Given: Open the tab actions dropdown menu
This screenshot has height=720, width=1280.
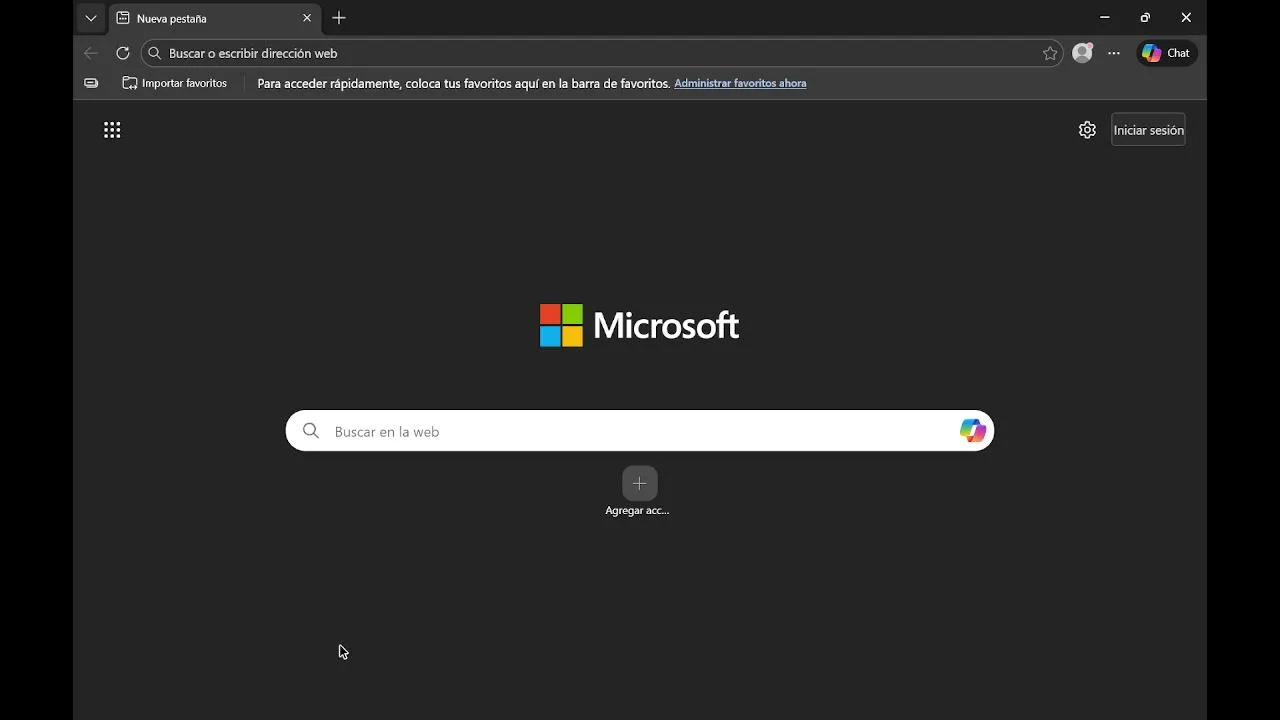Looking at the screenshot, I should coord(91,18).
